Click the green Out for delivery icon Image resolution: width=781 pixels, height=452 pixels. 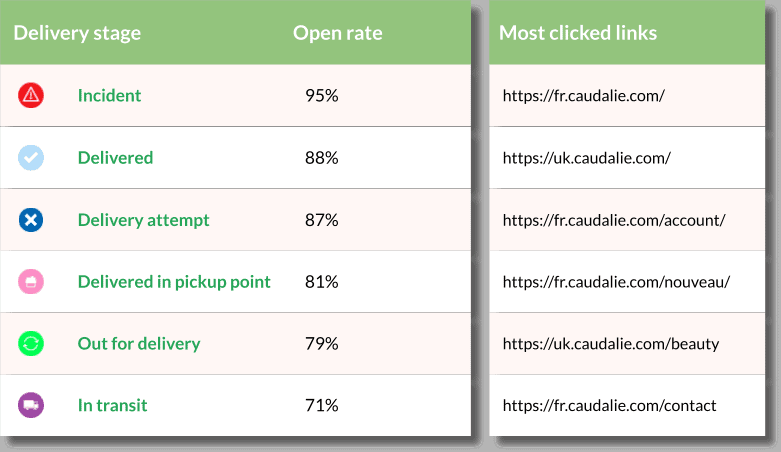[31, 343]
